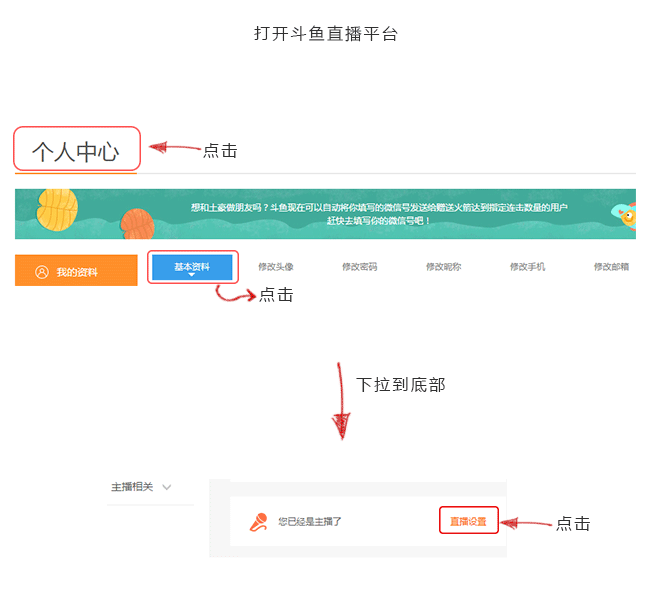652x592 pixels.
Task: Select the orange 我的资料 sidebar button
Action: click(76, 270)
